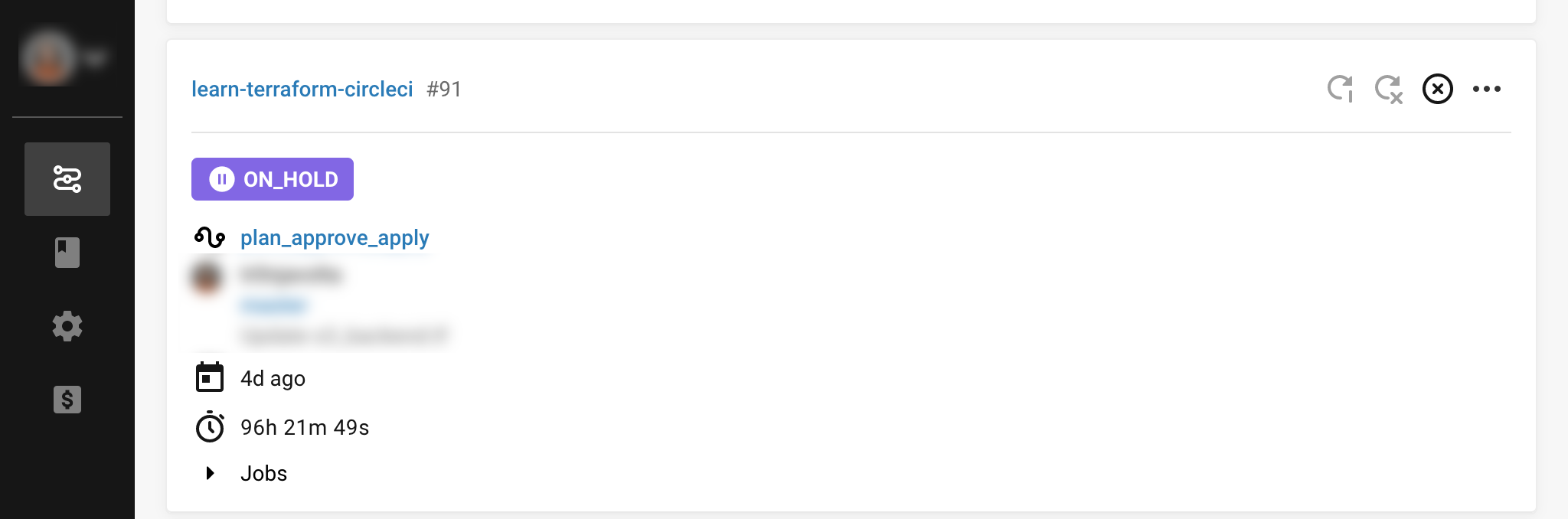Open the learn-terraform-circleci project link

pos(302,90)
